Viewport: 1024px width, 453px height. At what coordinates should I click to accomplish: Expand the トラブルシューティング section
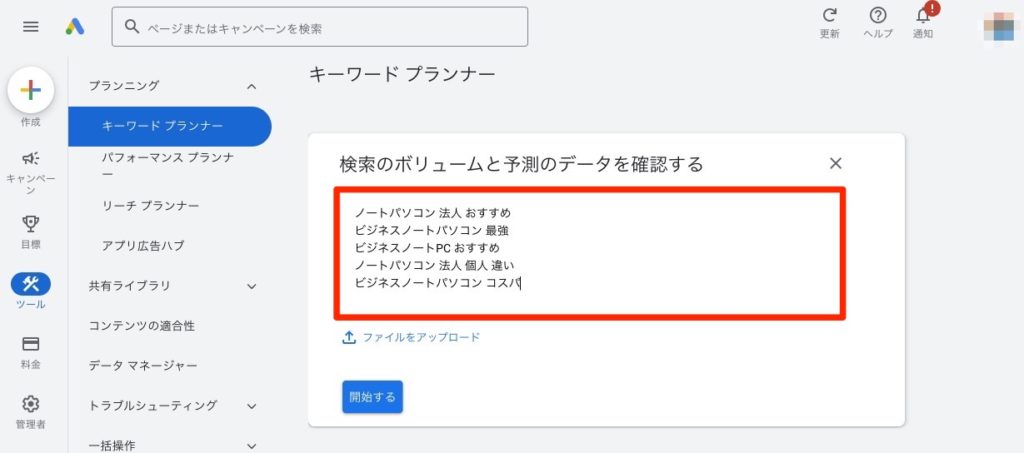(x=251, y=406)
